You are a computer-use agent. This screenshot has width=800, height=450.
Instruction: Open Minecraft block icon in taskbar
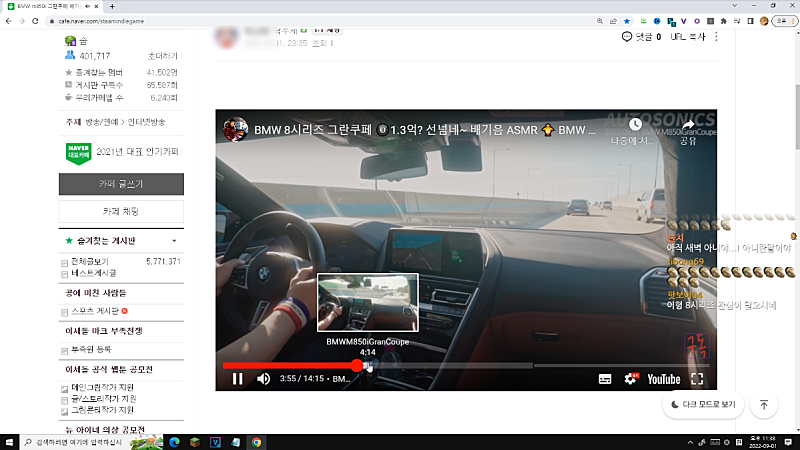[195, 442]
